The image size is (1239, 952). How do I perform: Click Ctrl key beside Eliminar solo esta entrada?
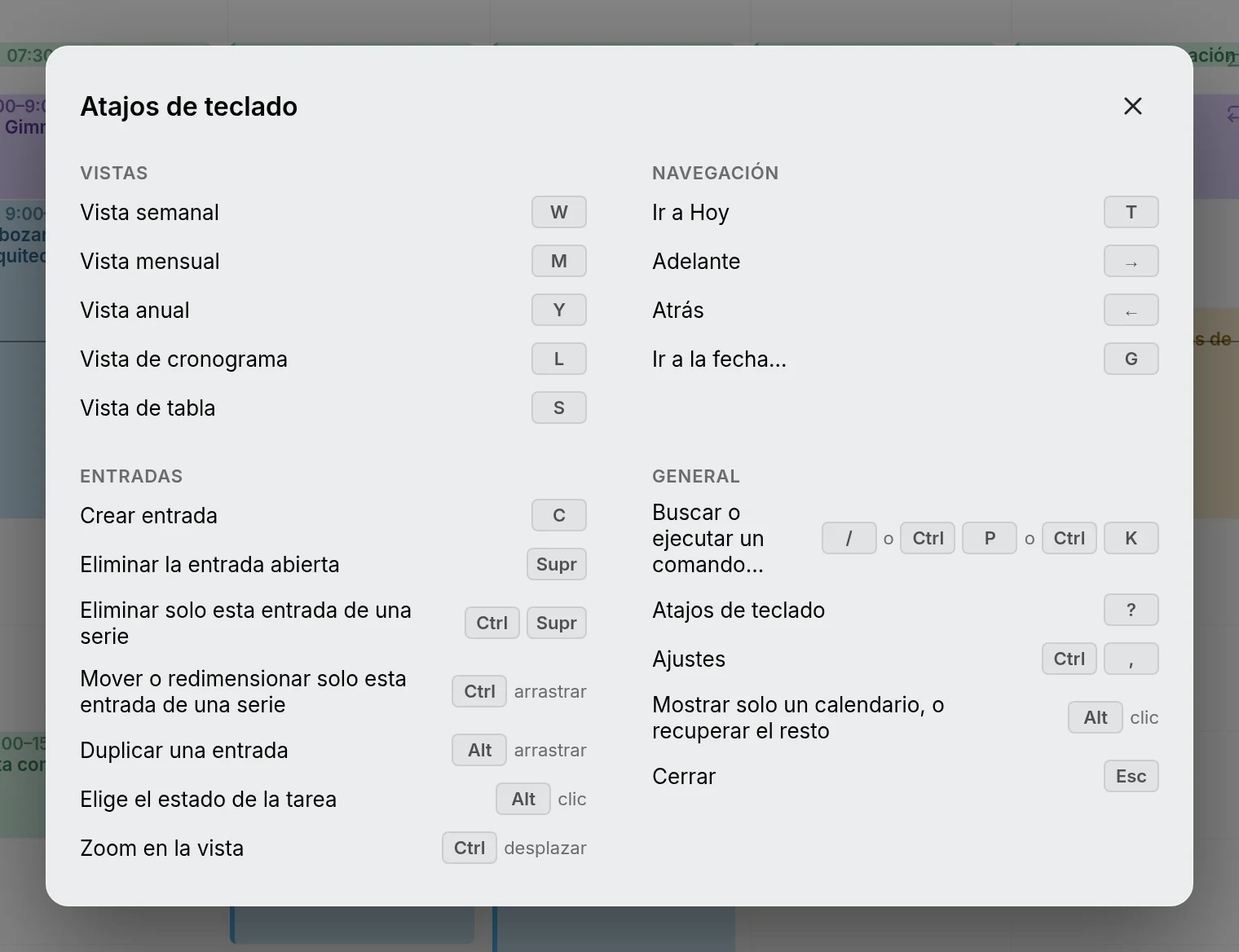point(492,623)
